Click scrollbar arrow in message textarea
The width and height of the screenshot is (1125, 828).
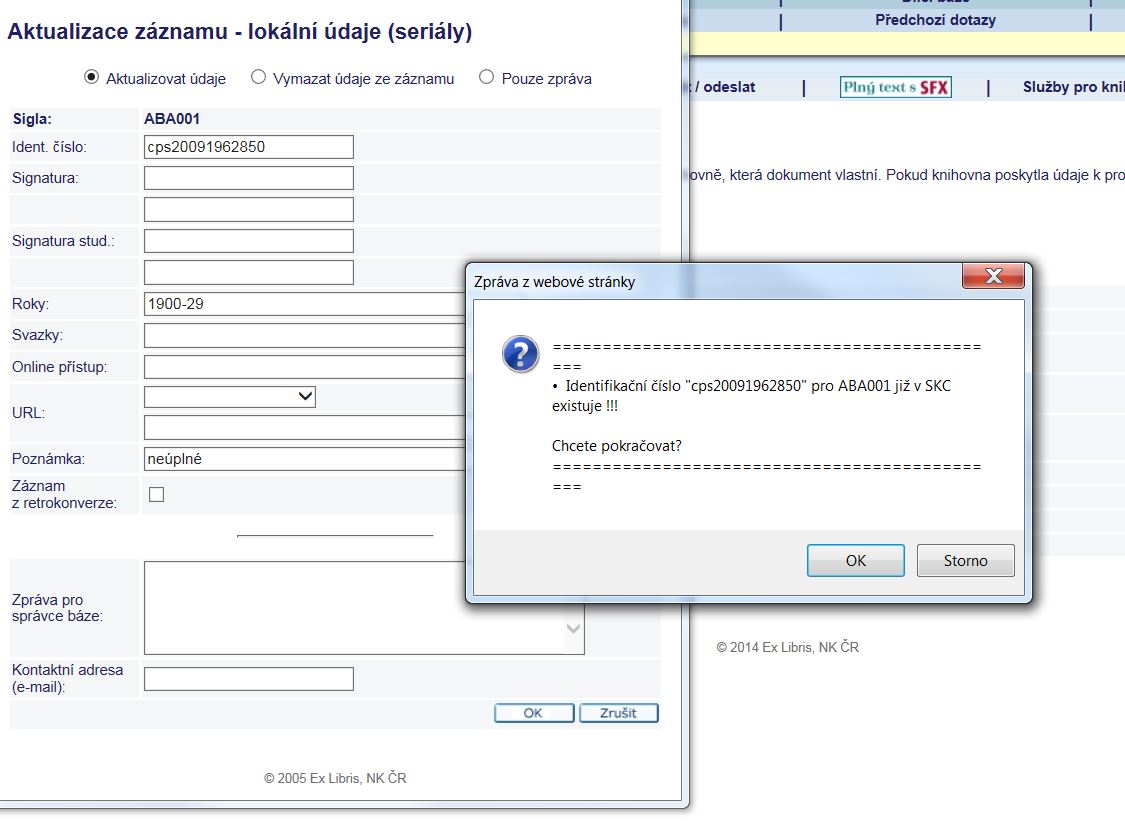pyautogui.click(x=574, y=629)
